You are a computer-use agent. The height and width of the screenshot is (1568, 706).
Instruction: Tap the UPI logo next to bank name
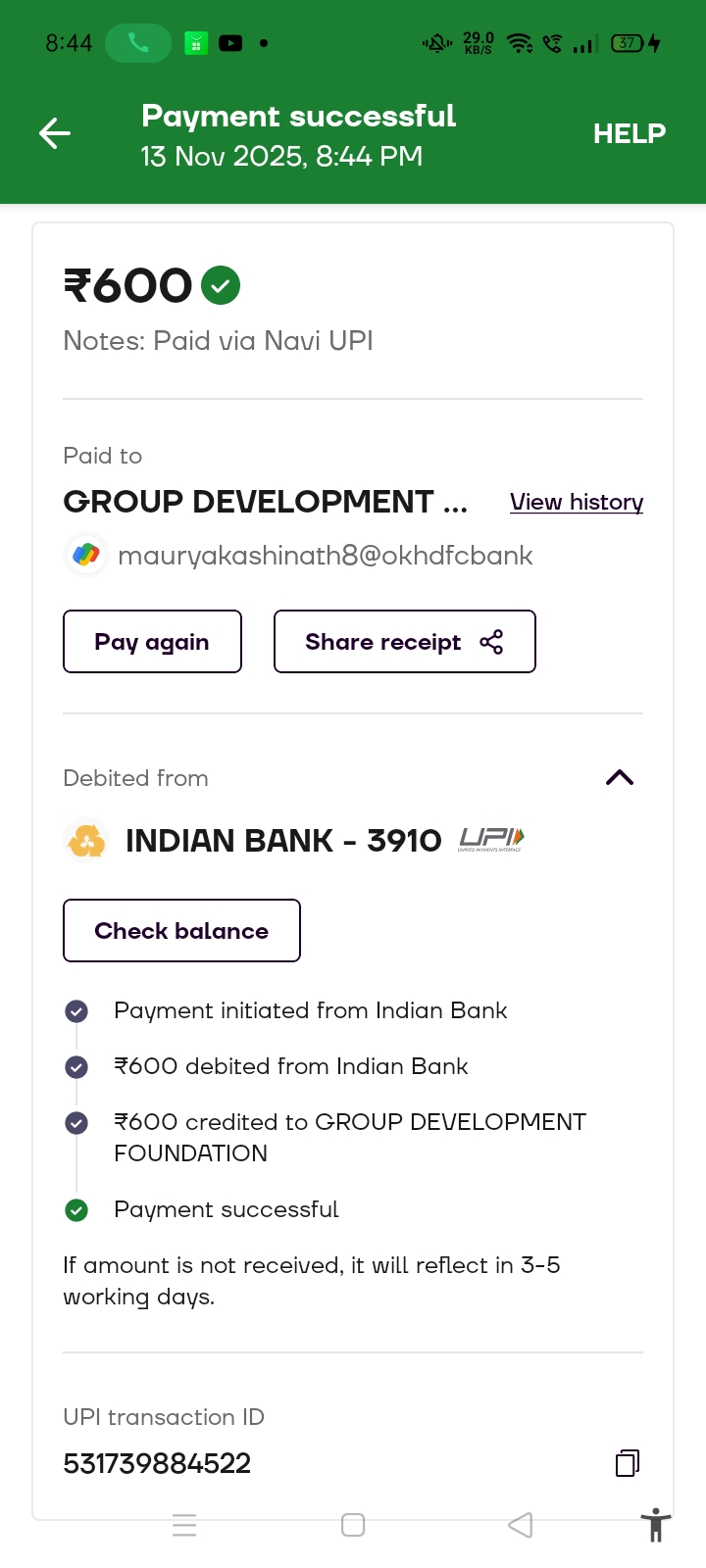(491, 840)
